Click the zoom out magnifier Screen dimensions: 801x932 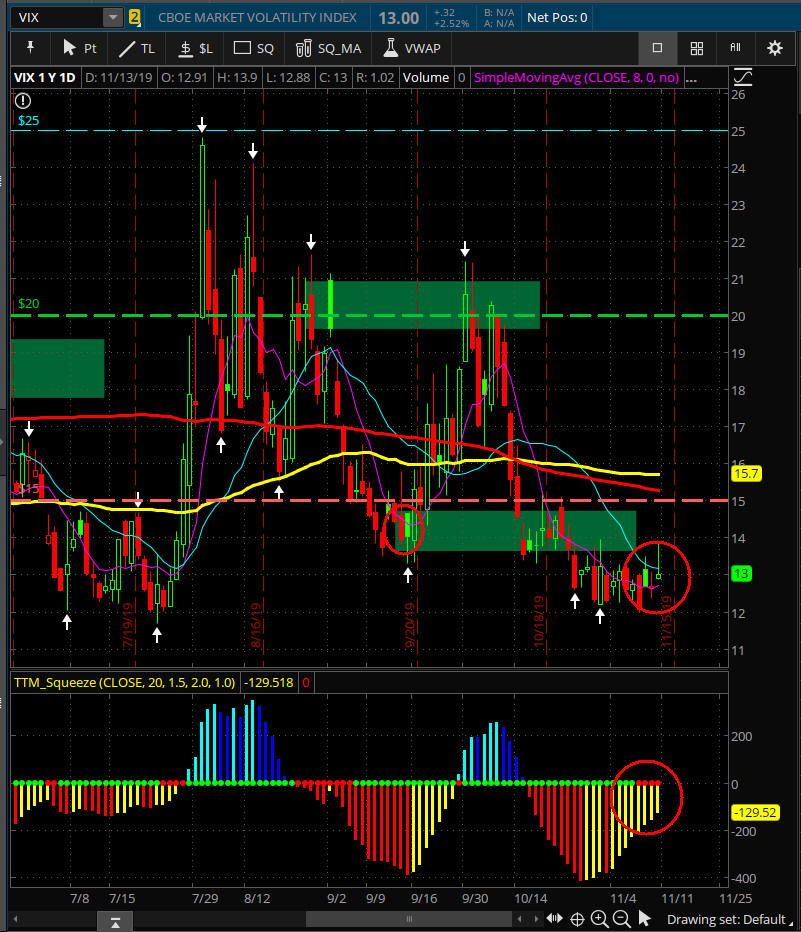pos(621,919)
